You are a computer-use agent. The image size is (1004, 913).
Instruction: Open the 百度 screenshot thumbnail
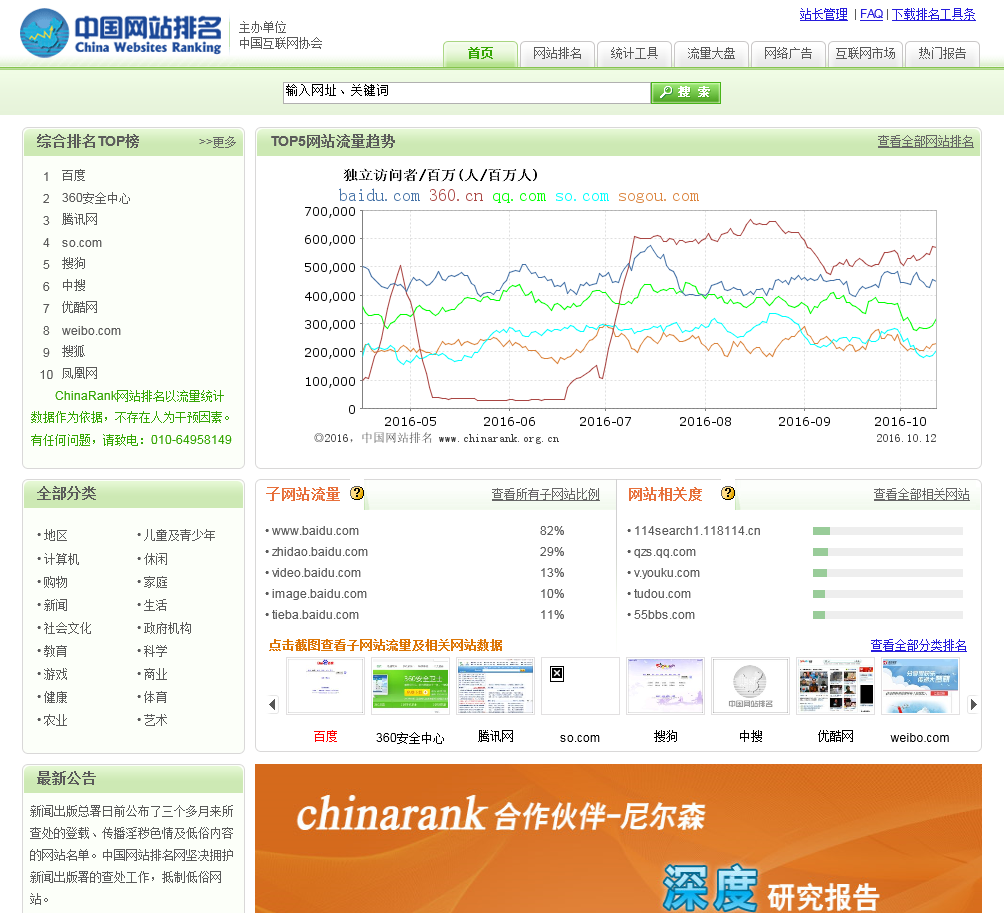click(325, 686)
